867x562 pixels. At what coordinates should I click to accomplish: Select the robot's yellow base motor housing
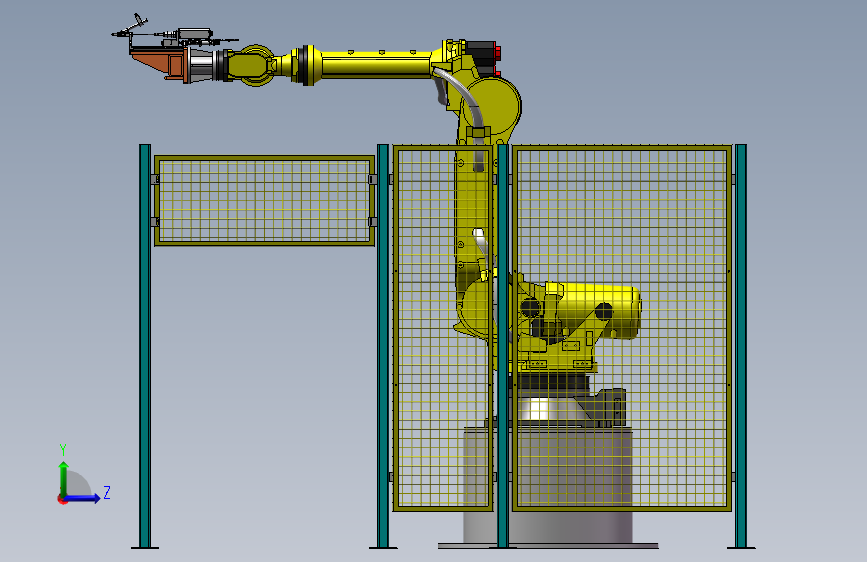coord(600,311)
